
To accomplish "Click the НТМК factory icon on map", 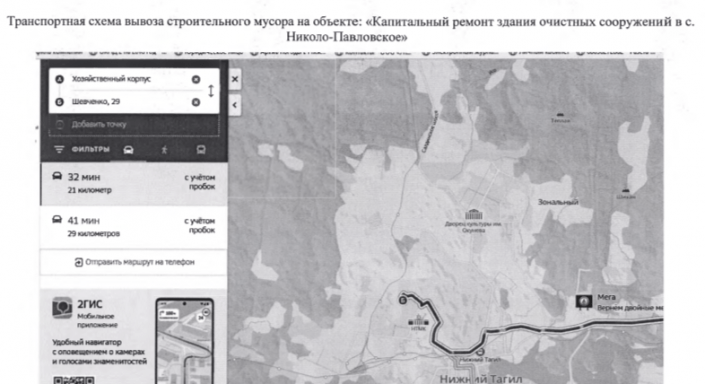I will [x=419, y=320].
